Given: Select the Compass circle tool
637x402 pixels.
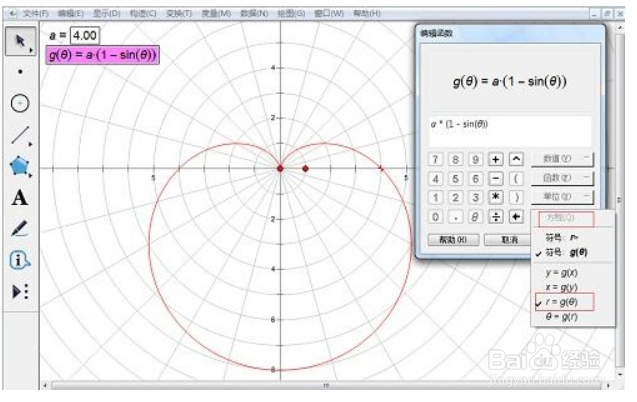Looking at the screenshot, I should coord(20,103).
